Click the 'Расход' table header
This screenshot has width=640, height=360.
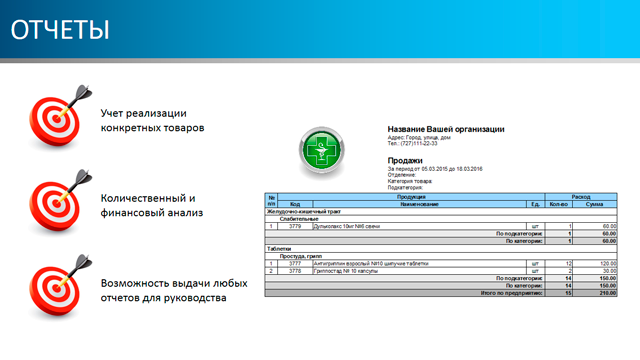pos(581,197)
